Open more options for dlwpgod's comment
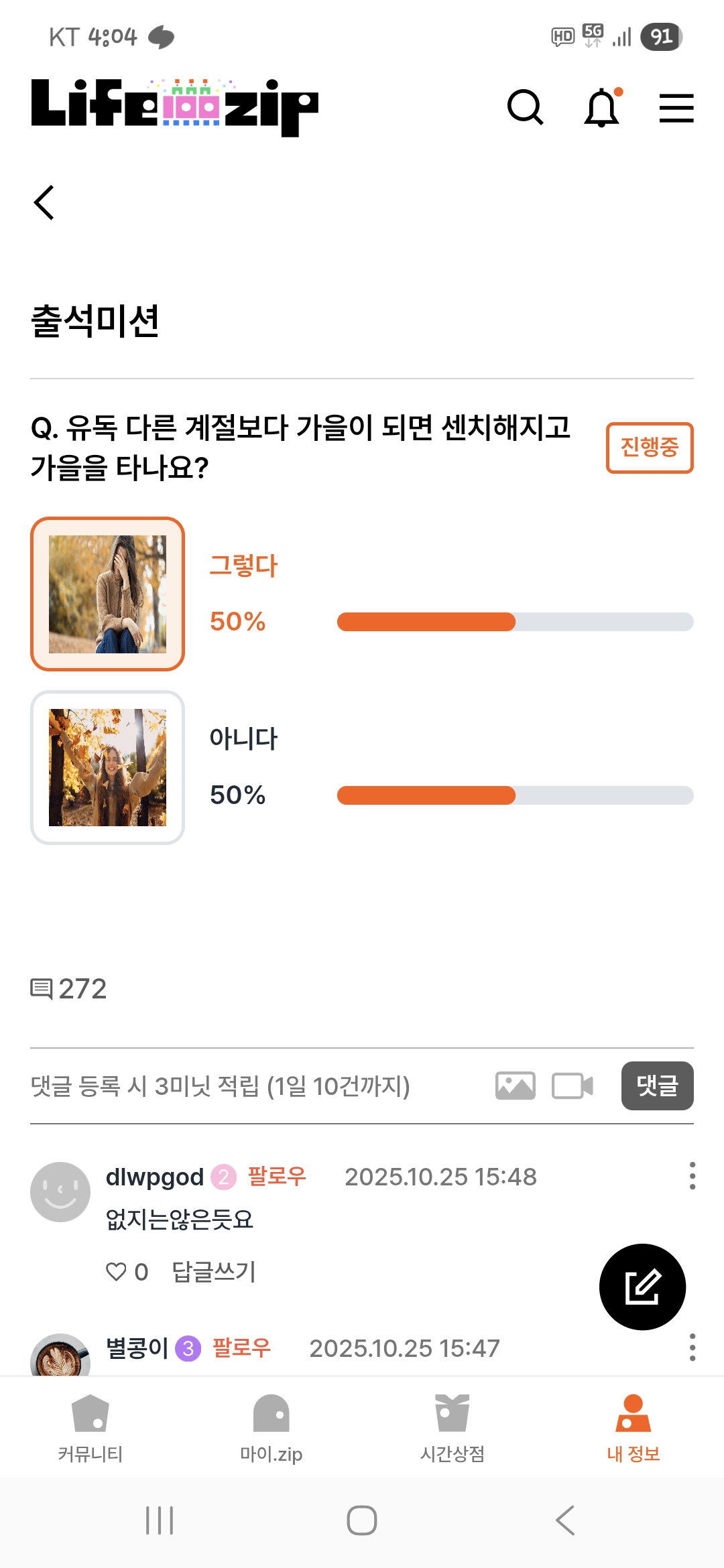The height and width of the screenshot is (1568, 724). [x=692, y=1176]
